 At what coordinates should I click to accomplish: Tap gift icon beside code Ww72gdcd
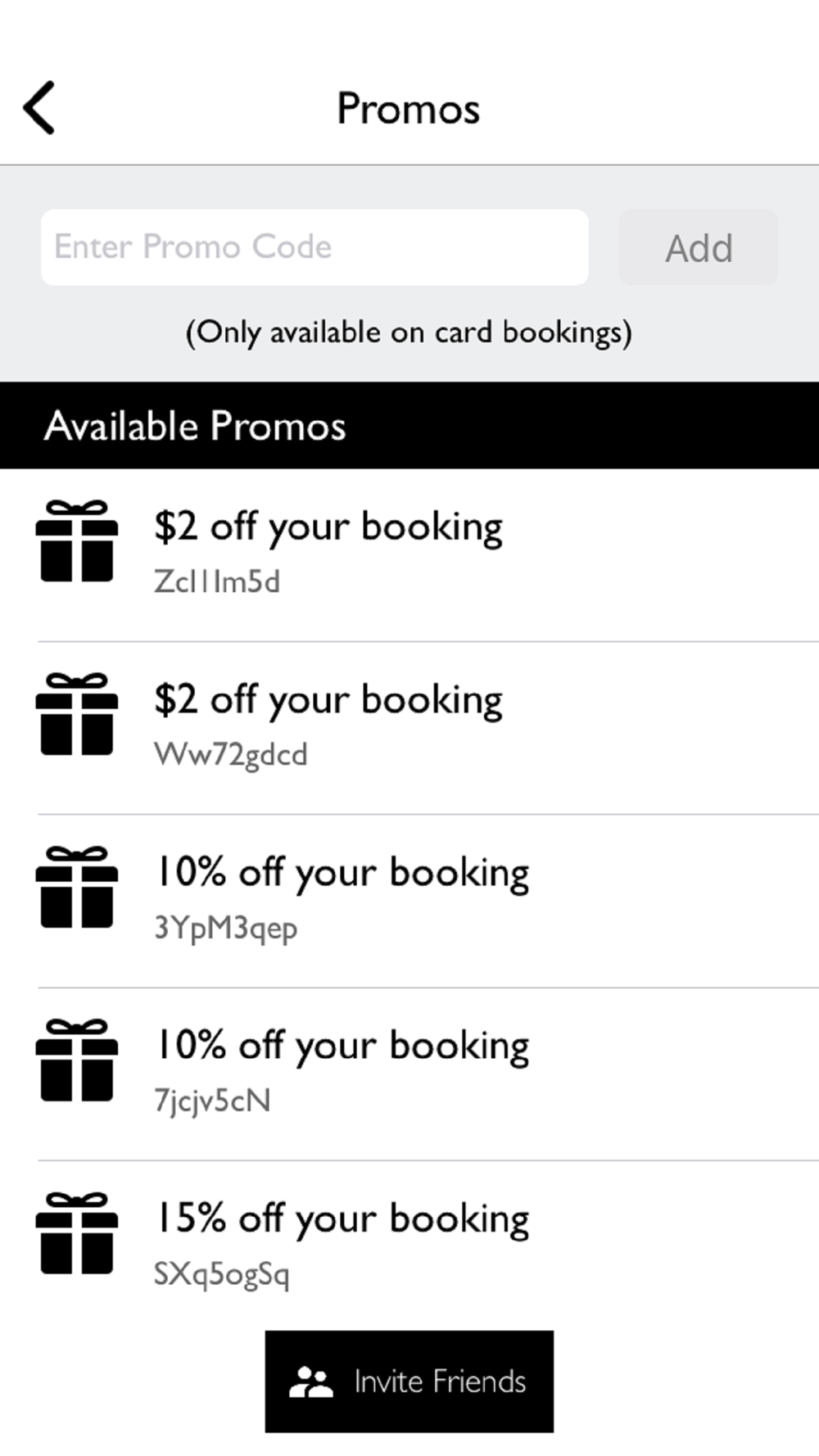77,714
